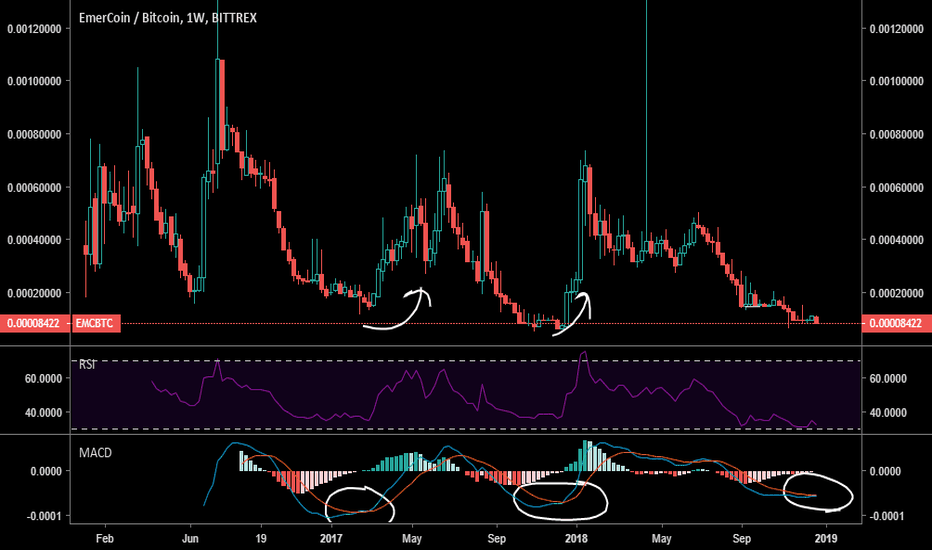
Task: Click the Sep label preceding 2018
Action: pyautogui.click(x=496, y=539)
